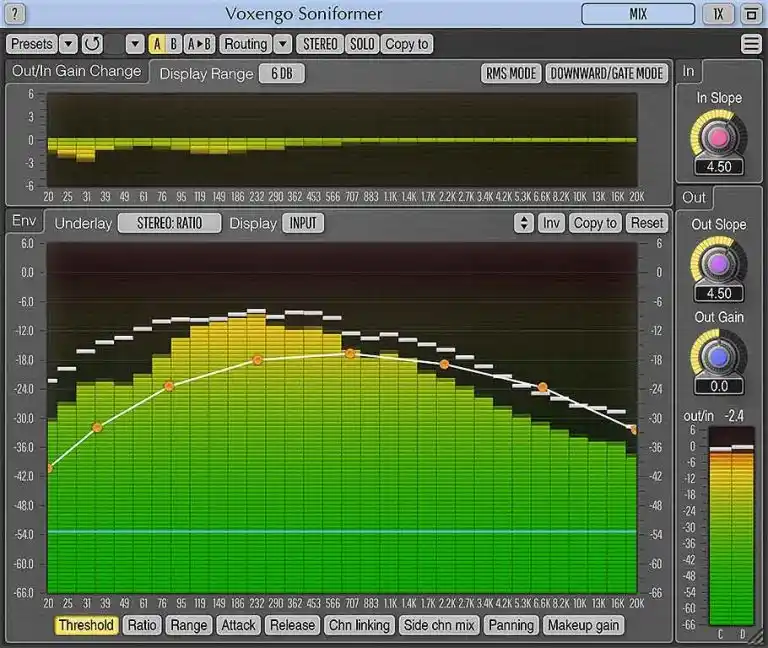Click the Out Gain knob
This screenshot has height=648, width=768.
tap(719, 357)
